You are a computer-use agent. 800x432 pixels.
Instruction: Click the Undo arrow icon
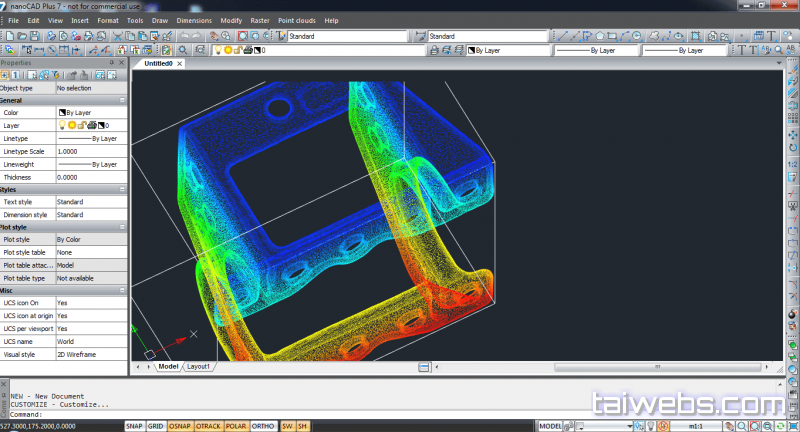(184, 36)
